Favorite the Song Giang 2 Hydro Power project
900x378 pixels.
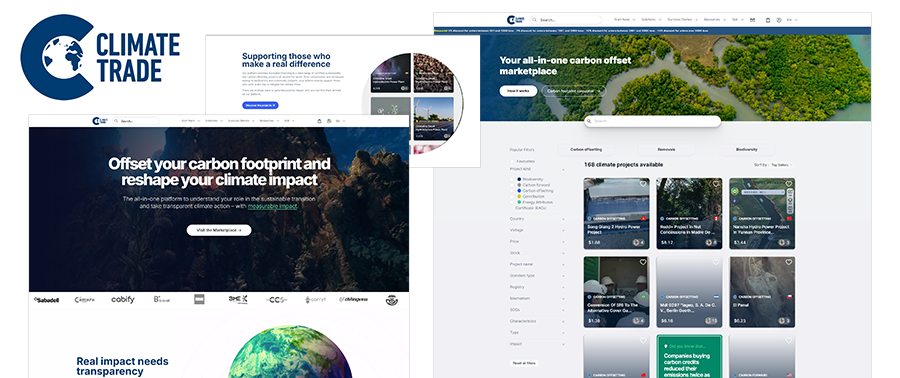pyautogui.click(x=643, y=184)
